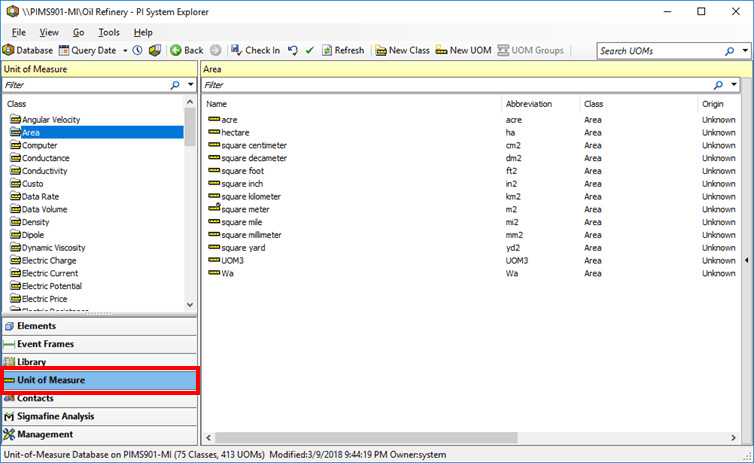Open the File menu

(x=19, y=32)
